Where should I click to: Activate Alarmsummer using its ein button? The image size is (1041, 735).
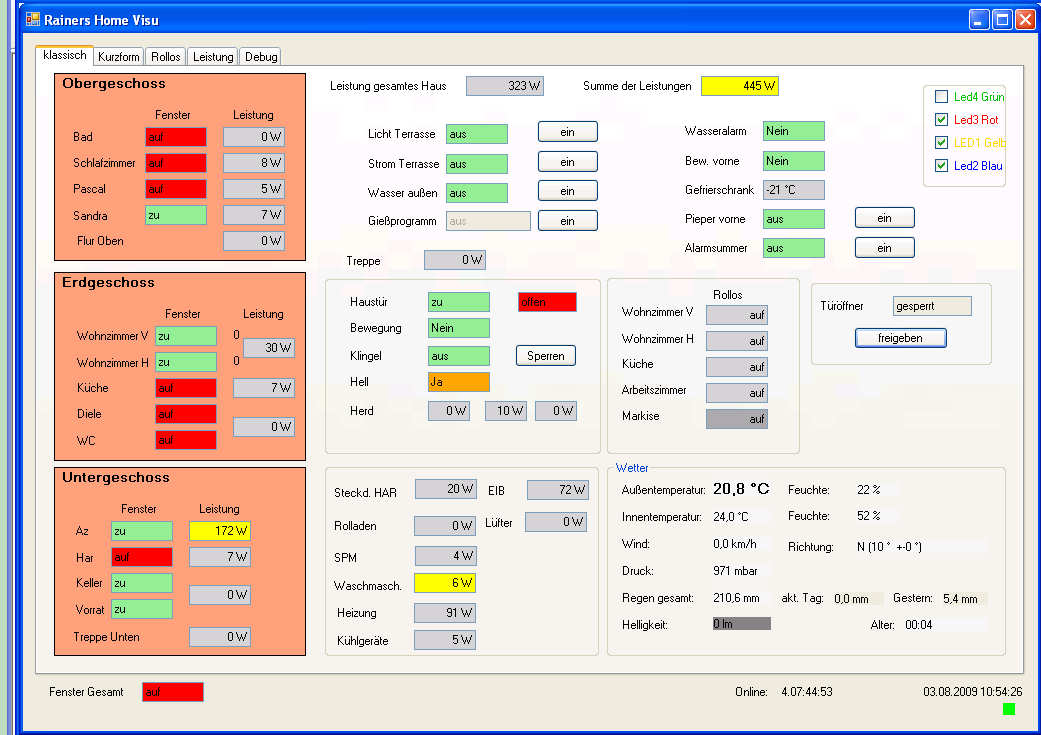(x=884, y=247)
